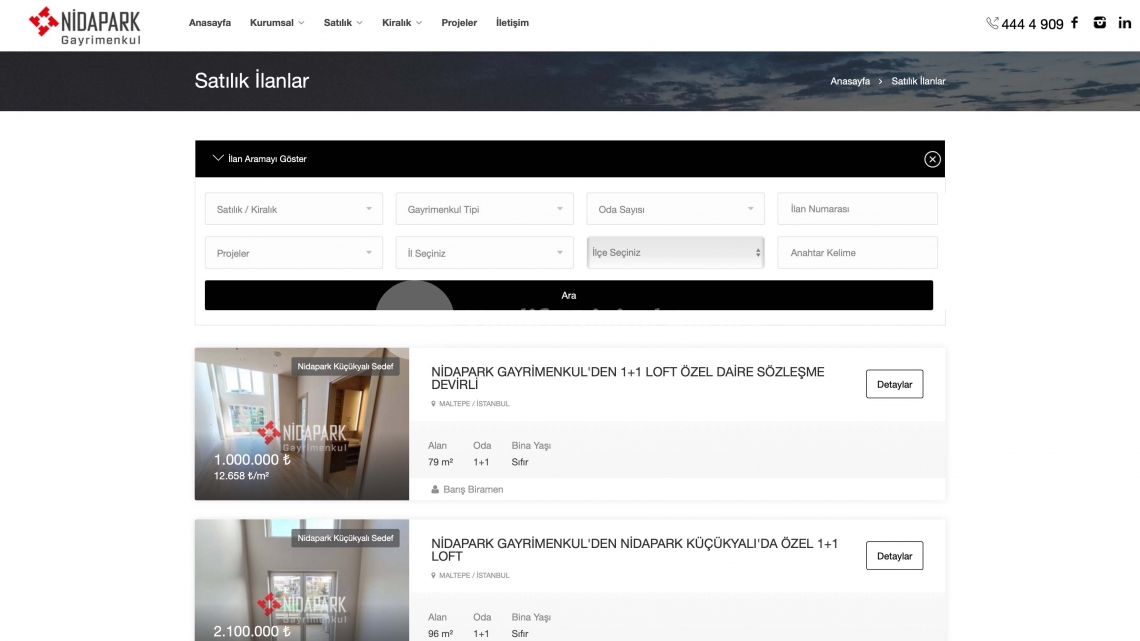
Task: Open the İlçe Seçiniz selector
Action: 675,252
